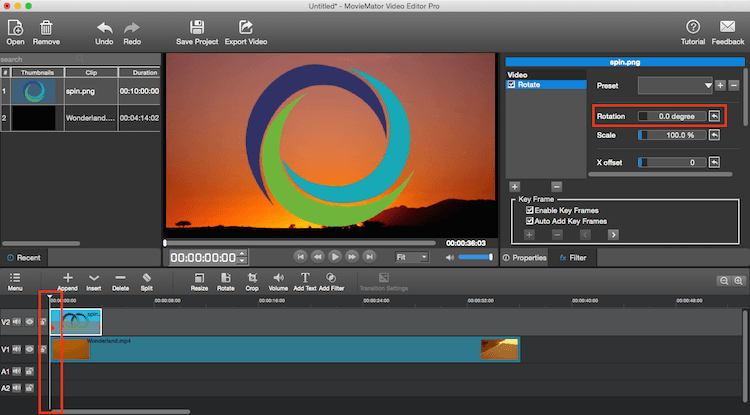Fast forward the preview playback

pyautogui.click(x=352, y=257)
